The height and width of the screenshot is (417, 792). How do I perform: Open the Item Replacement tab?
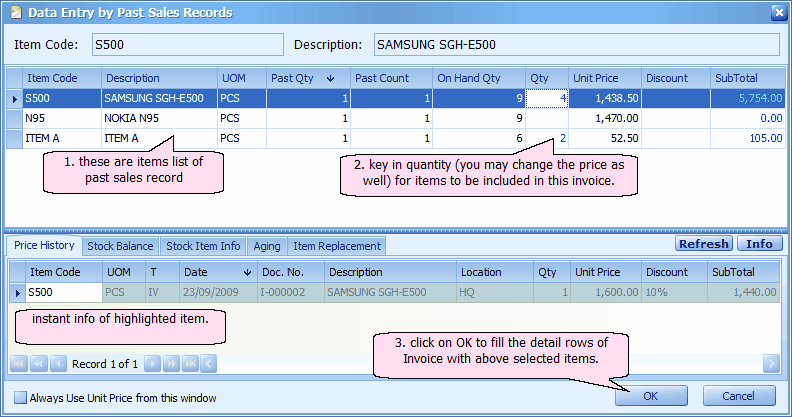(337, 246)
